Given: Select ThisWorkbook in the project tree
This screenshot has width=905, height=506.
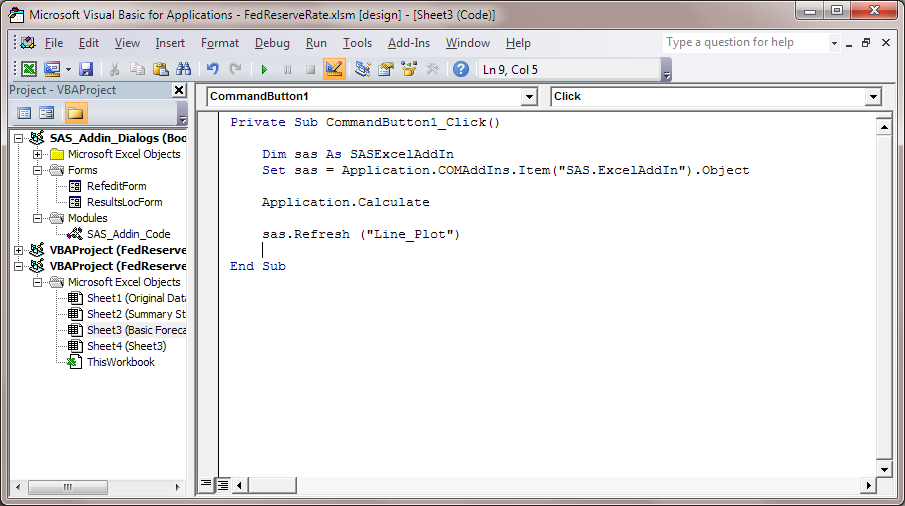Looking at the screenshot, I should point(120,362).
